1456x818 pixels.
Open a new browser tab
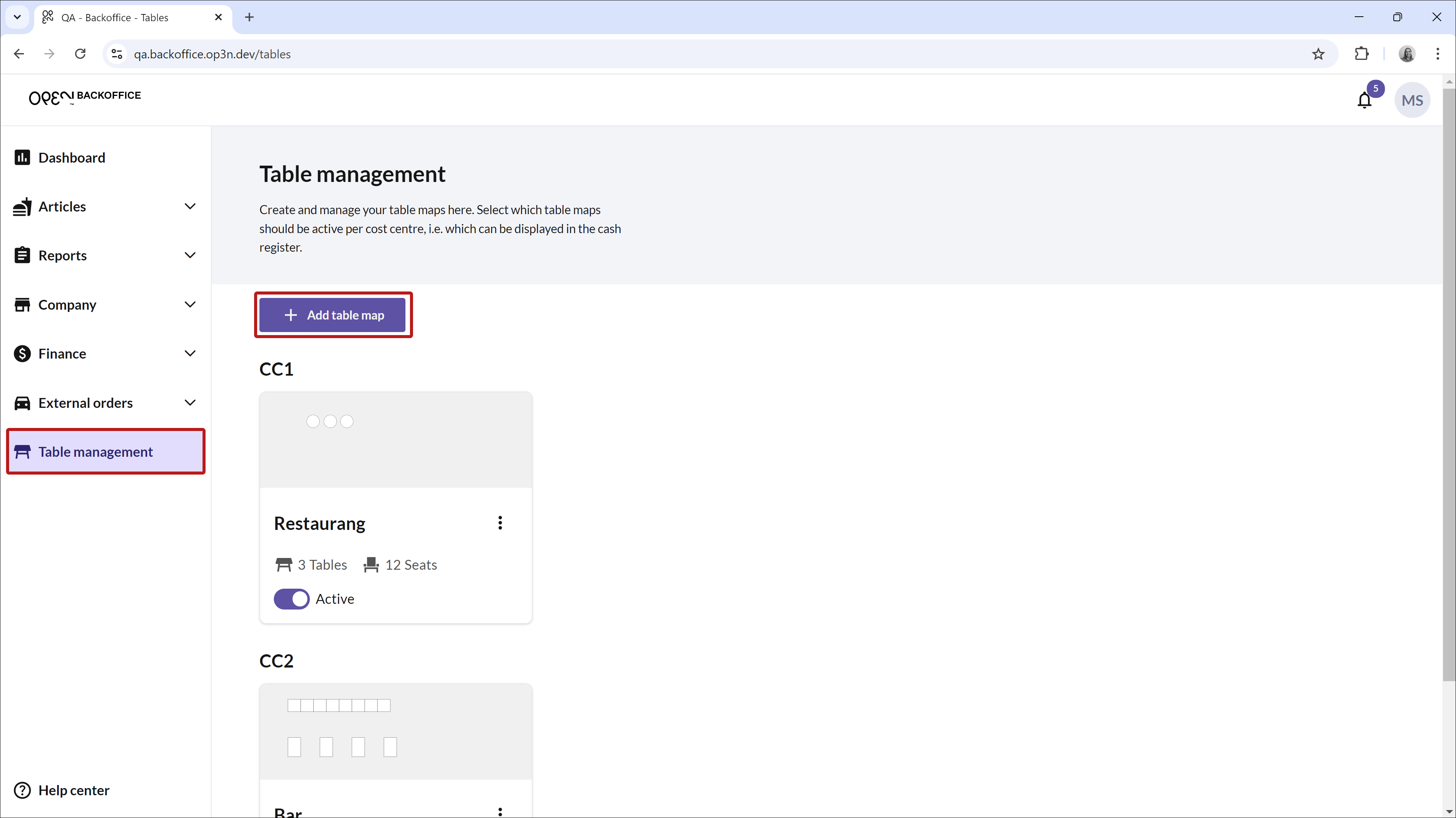pos(249,17)
